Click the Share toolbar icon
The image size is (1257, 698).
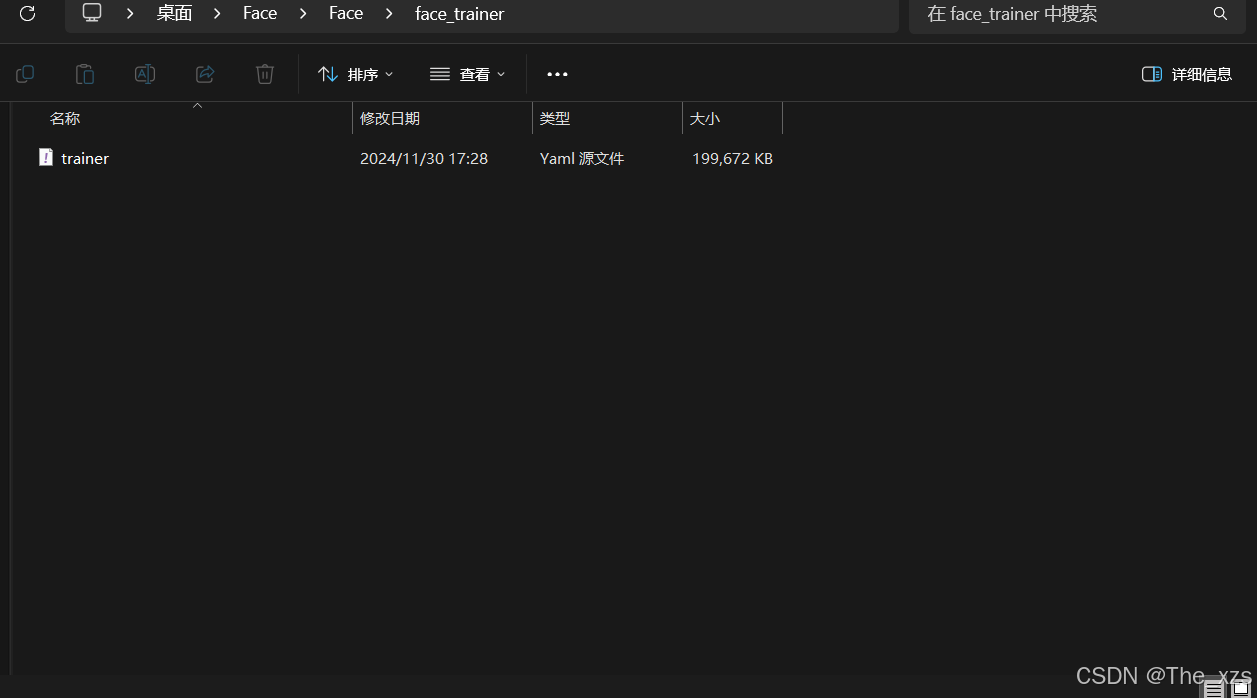coord(205,74)
